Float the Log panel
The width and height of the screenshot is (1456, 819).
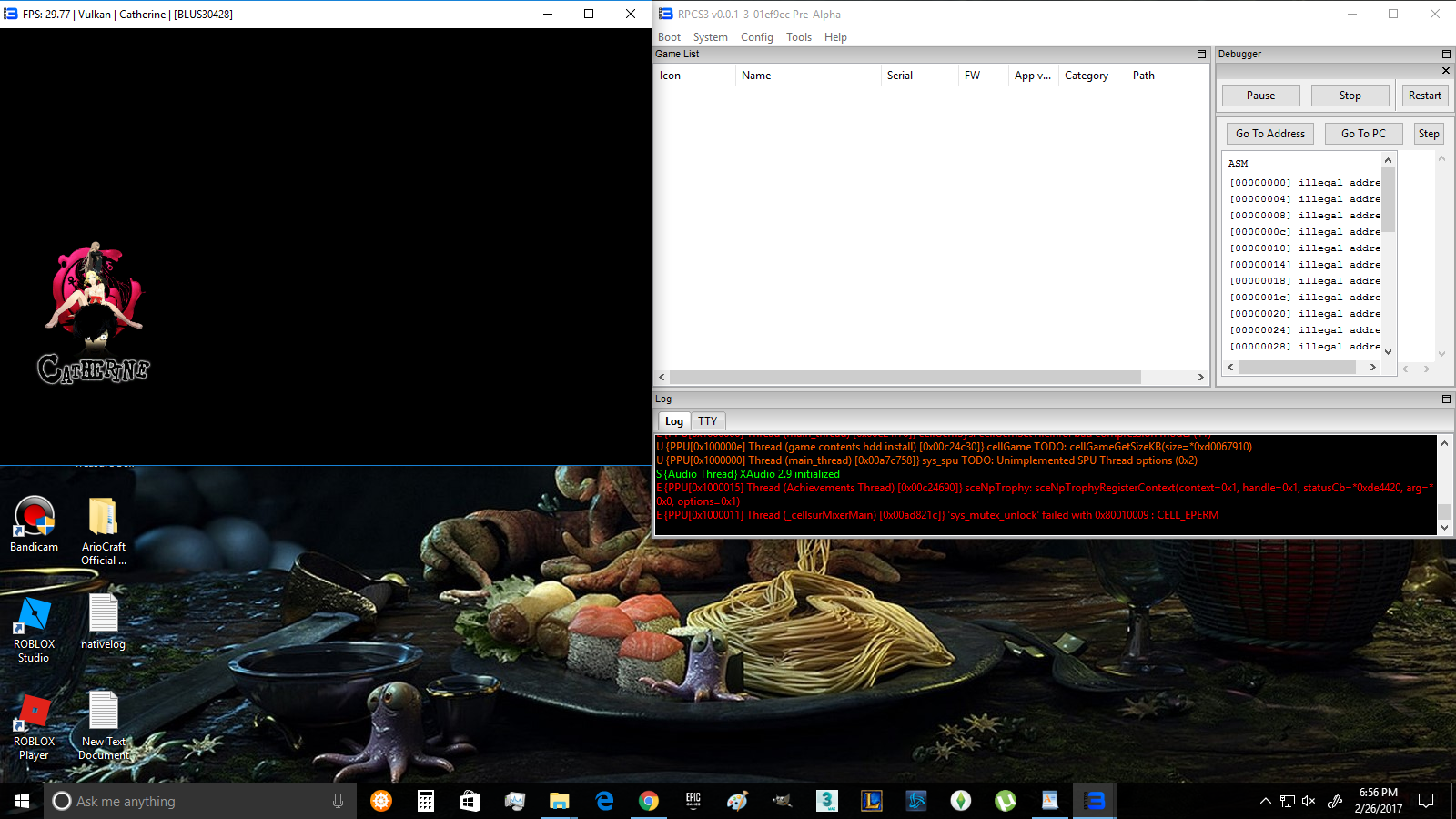coord(1446,399)
